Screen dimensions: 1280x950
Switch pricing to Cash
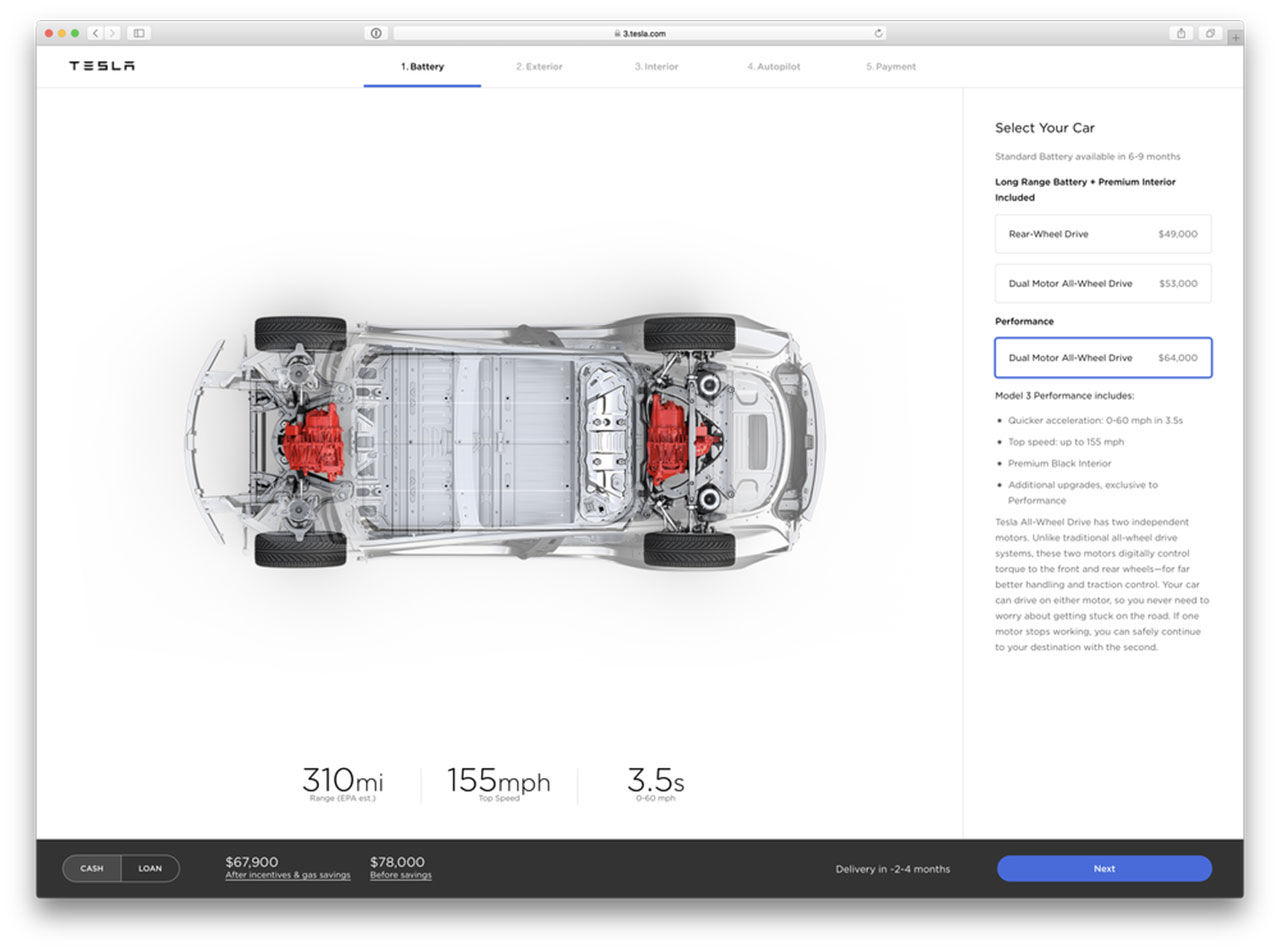point(92,868)
